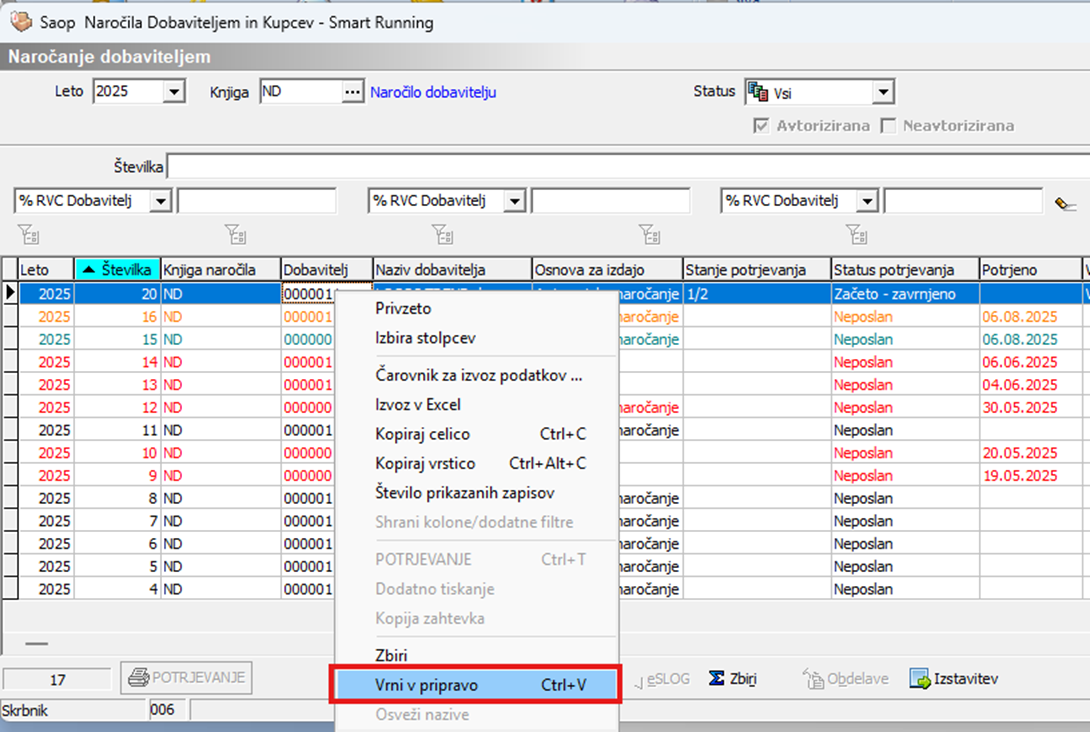Click the Knjiga naročila column header

[220, 270]
